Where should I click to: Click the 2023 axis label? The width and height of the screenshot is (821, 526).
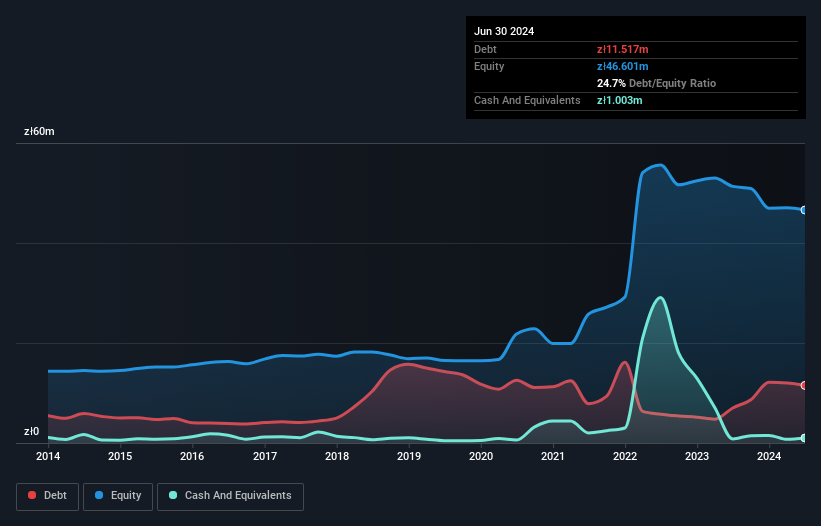pyautogui.click(x=697, y=456)
